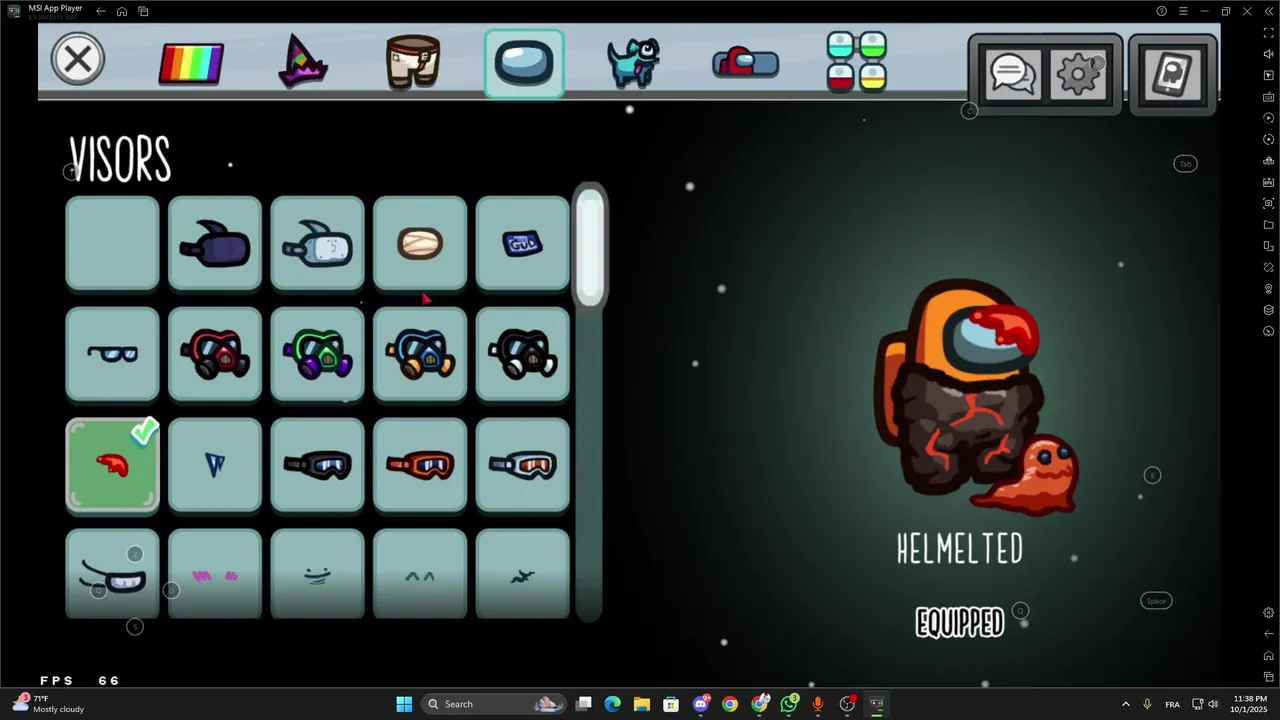Choose the blue triangle shard visor
1280x720 pixels.
pos(215,465)
